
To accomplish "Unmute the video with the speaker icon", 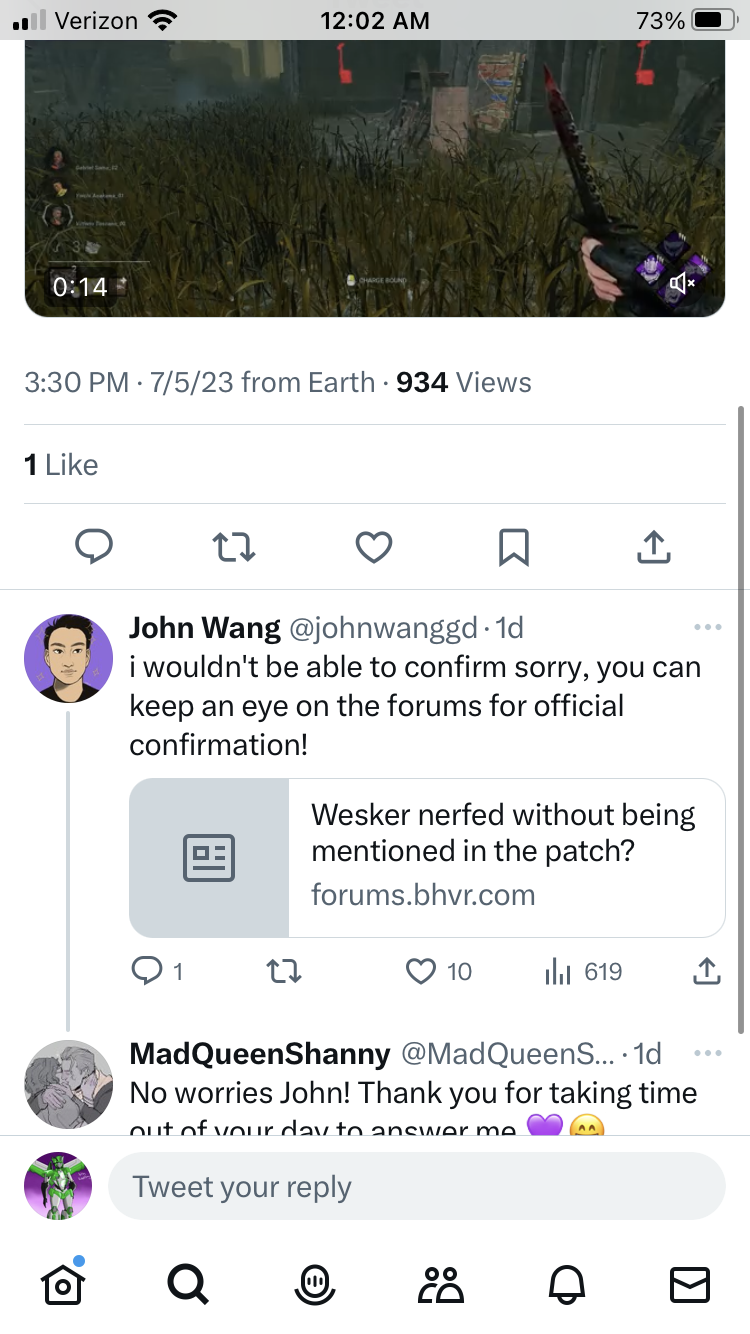I will pyautogui.click(x=682, y=284).
